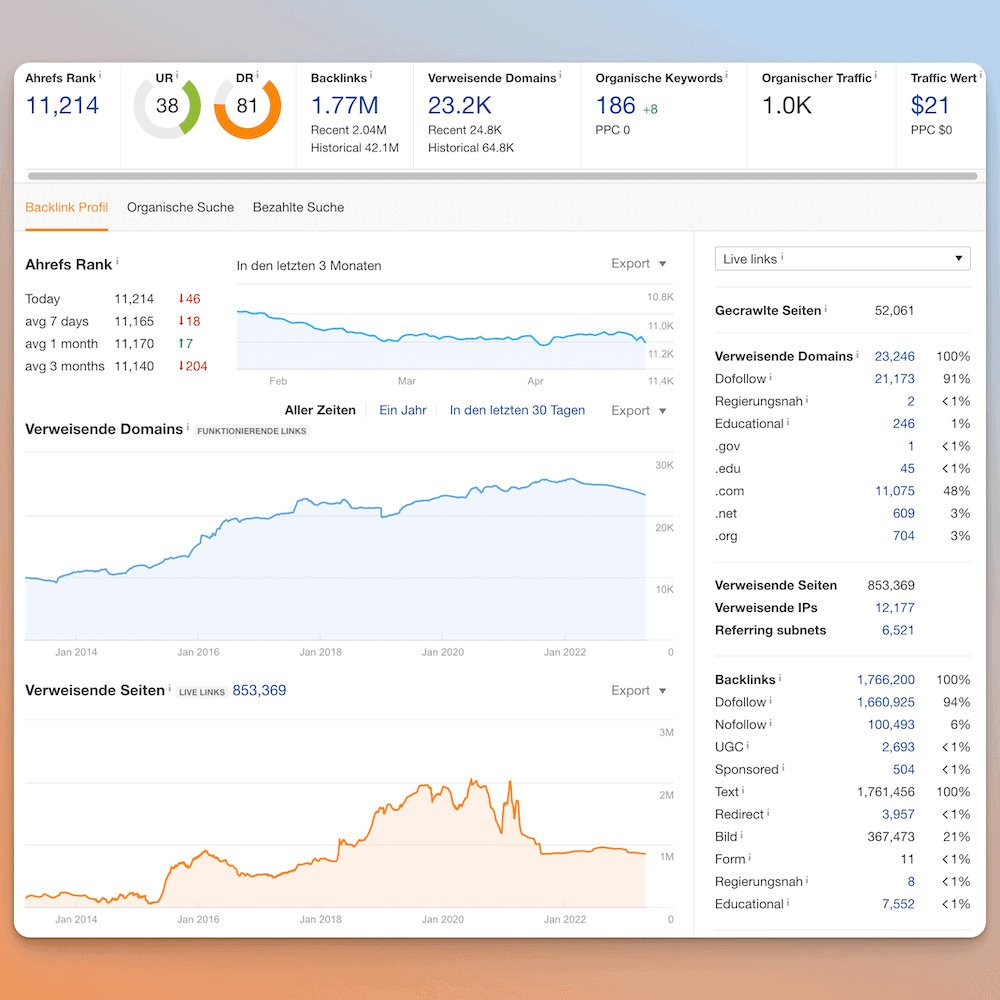Viewport: 1000px width, 1000px height.
Task: Click info icon next to DR gauge
Action: point(257,75)
